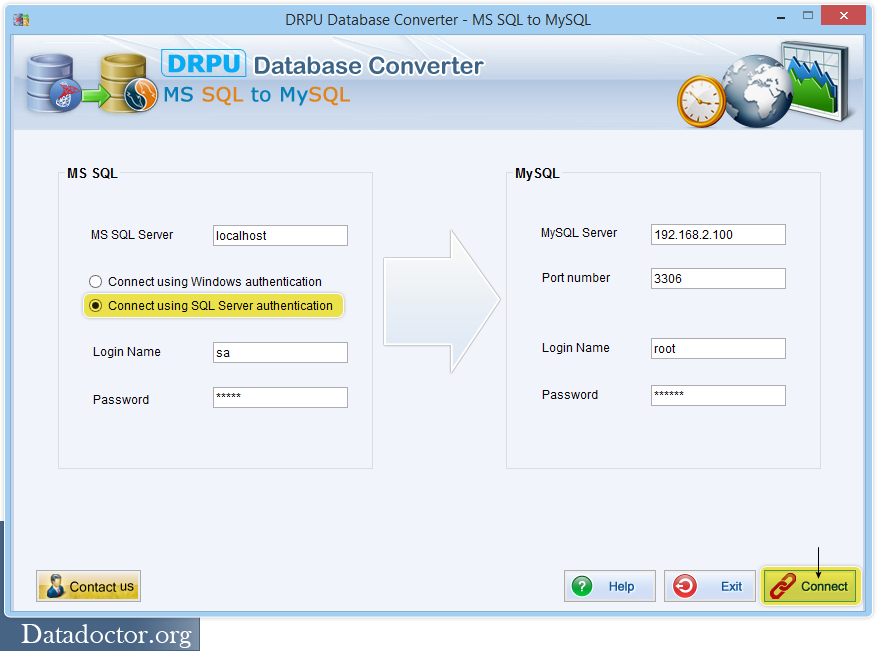The image size is (877, 651).
Task: Click the 'MySQL Server' label
Action: pyautogui.click(x=579, y=233)
